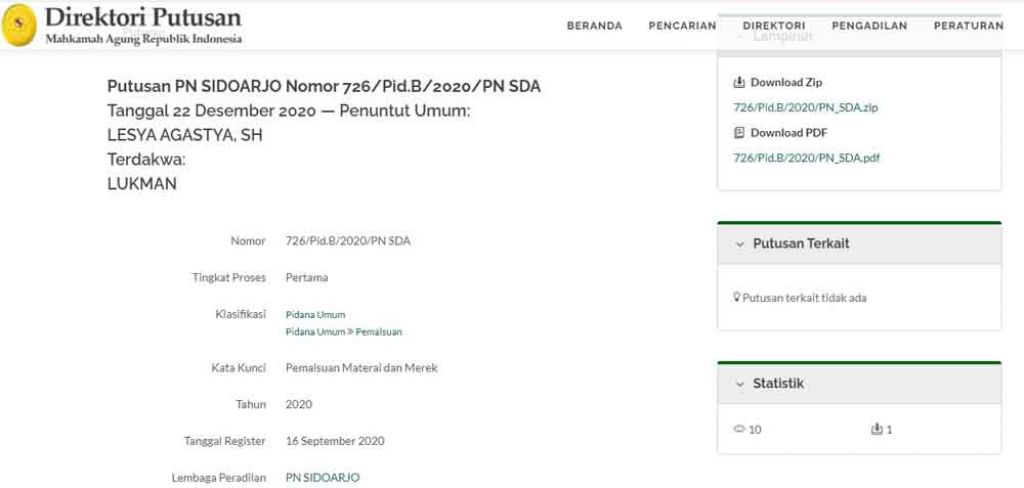The image size is (1024, 488).
Task: Select the Nomor value 726/Pid.B/2020/PN SDA
Action: (x=348, y=241)
